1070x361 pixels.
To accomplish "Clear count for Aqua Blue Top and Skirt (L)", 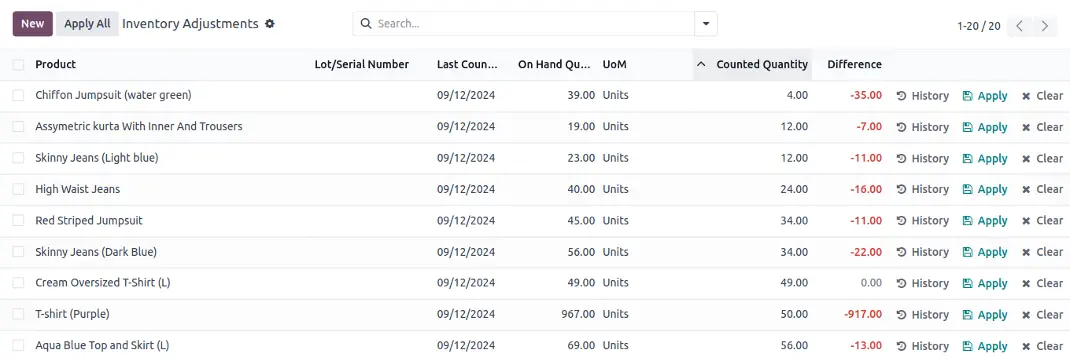I will [1042, 346].
